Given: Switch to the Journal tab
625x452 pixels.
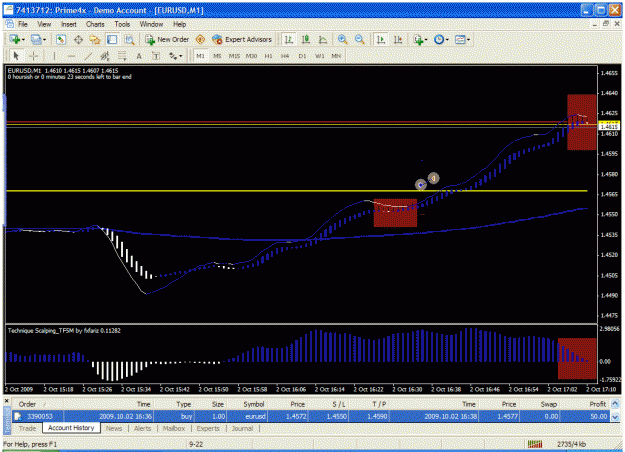Looking at the screenshot, I should (x=242, y=428).
